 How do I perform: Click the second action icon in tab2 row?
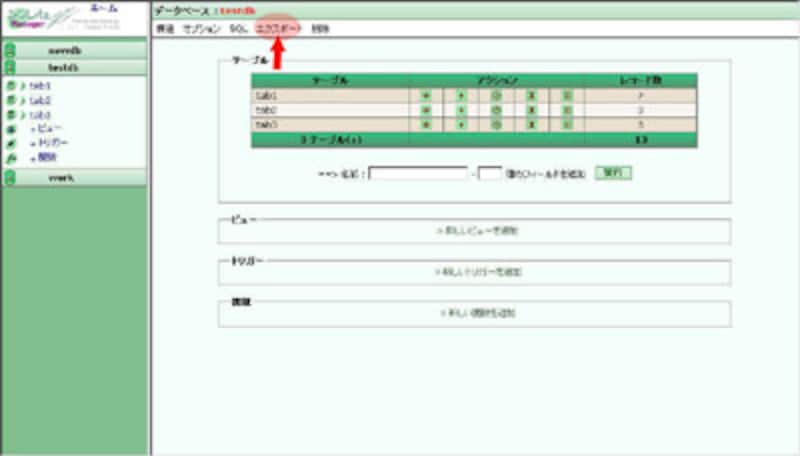461,110
